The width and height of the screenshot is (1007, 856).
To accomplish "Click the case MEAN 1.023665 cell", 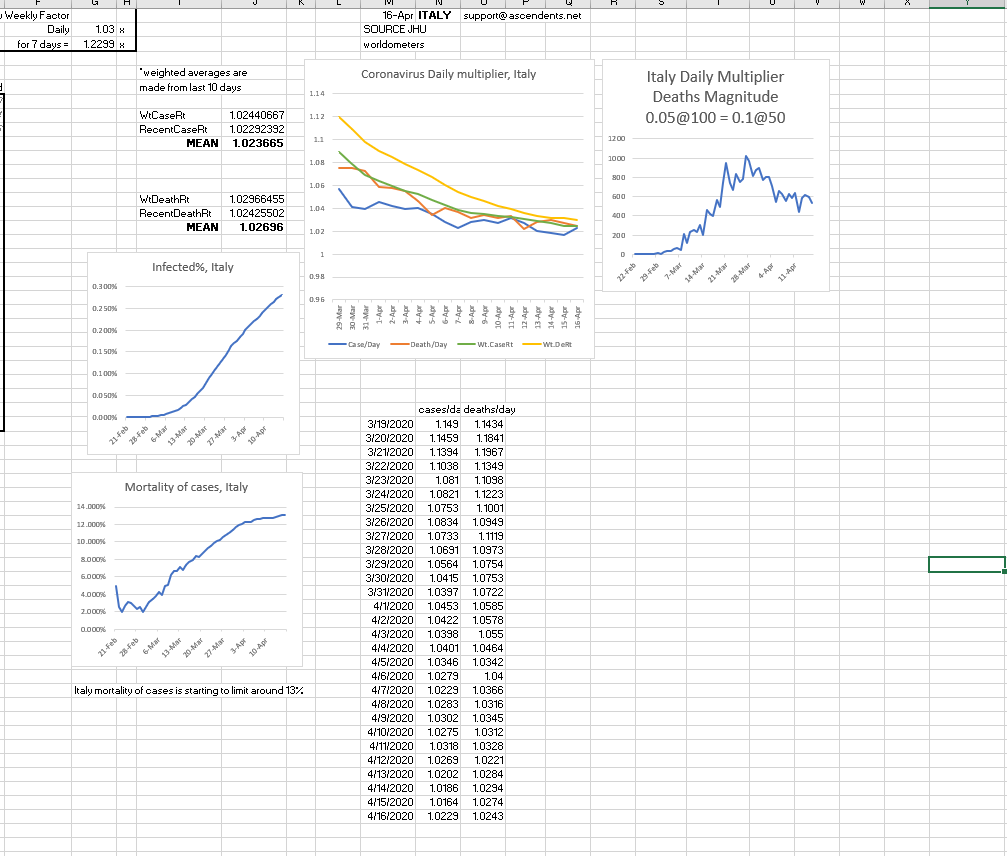I will pyautogui.click(x=257, y=143).
